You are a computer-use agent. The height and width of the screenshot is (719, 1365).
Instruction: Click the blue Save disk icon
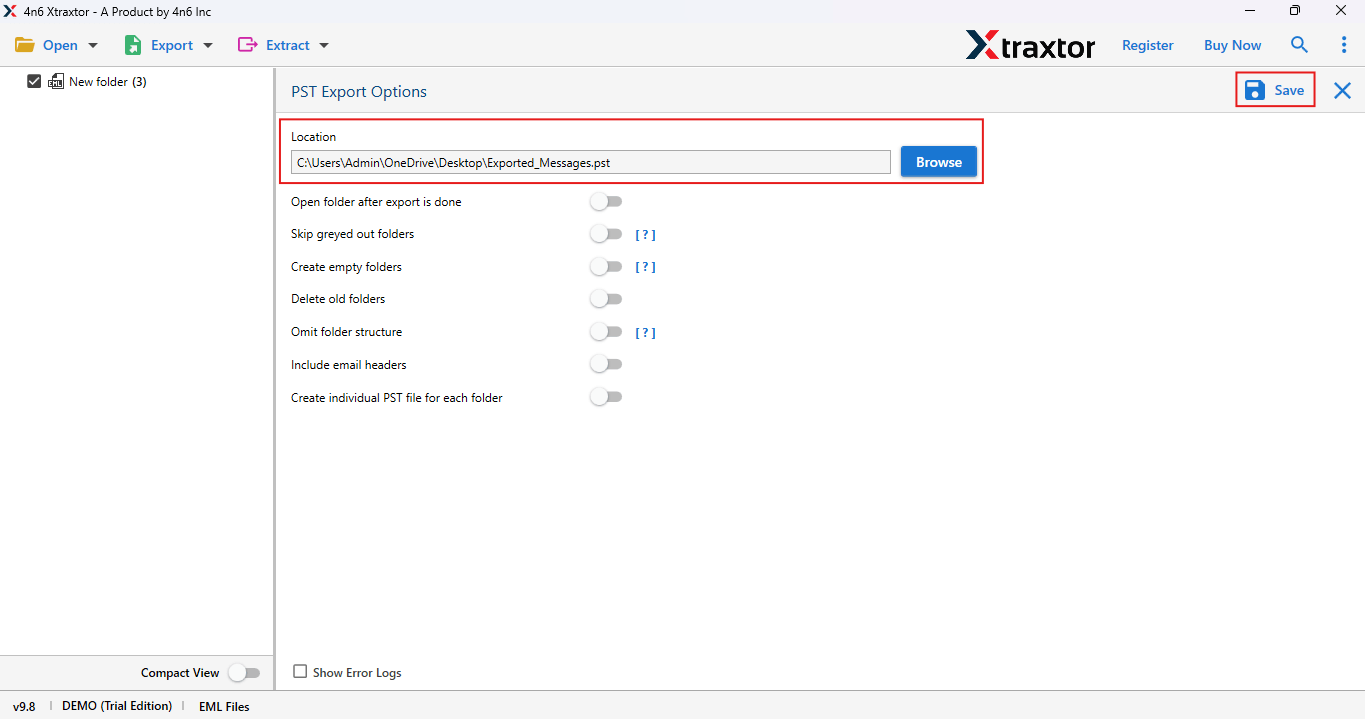pyautogui.click(x=1254, y=89)
